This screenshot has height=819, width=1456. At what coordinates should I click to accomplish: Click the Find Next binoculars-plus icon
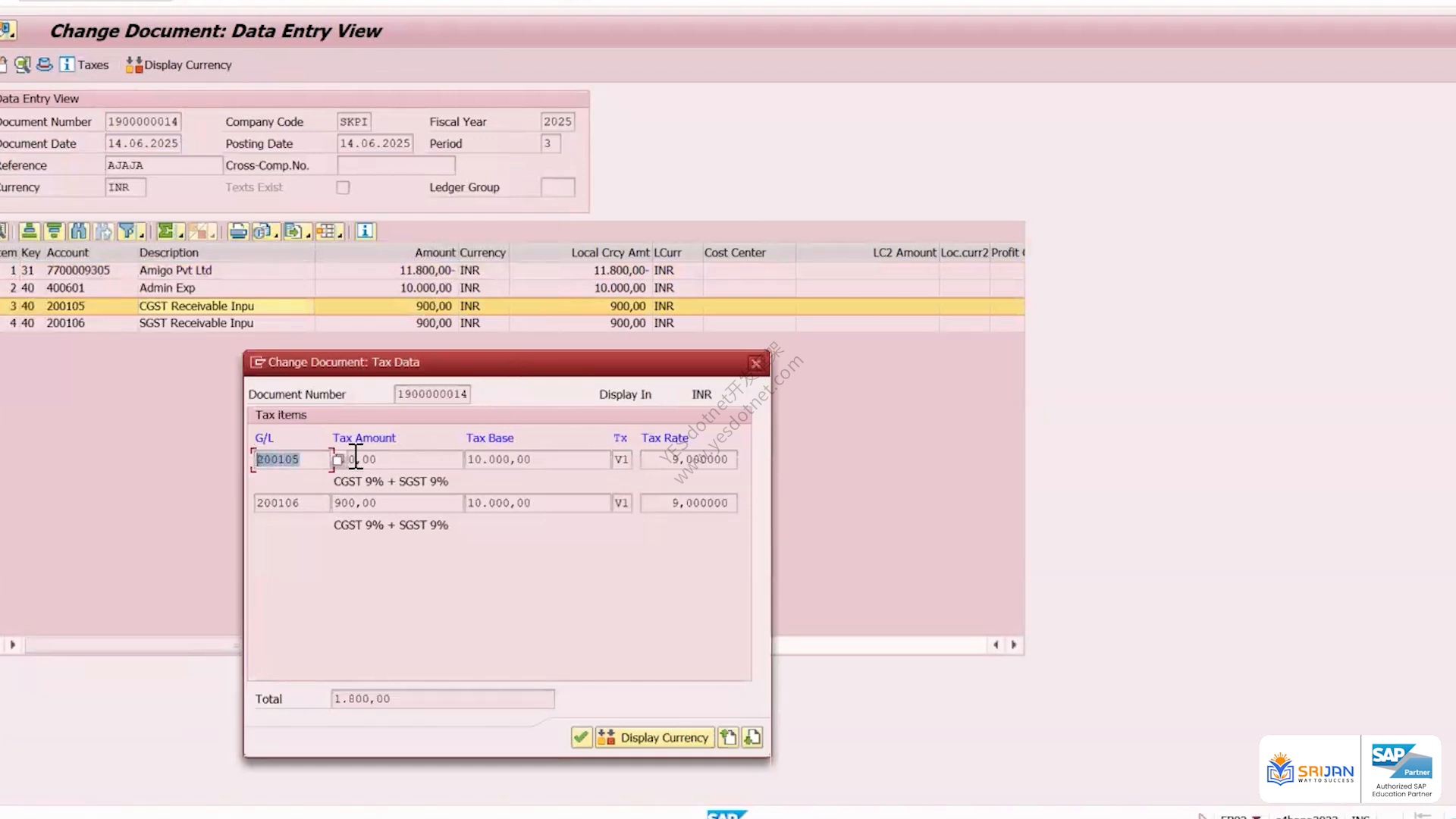pyautogui.click(x=103, y=231)
